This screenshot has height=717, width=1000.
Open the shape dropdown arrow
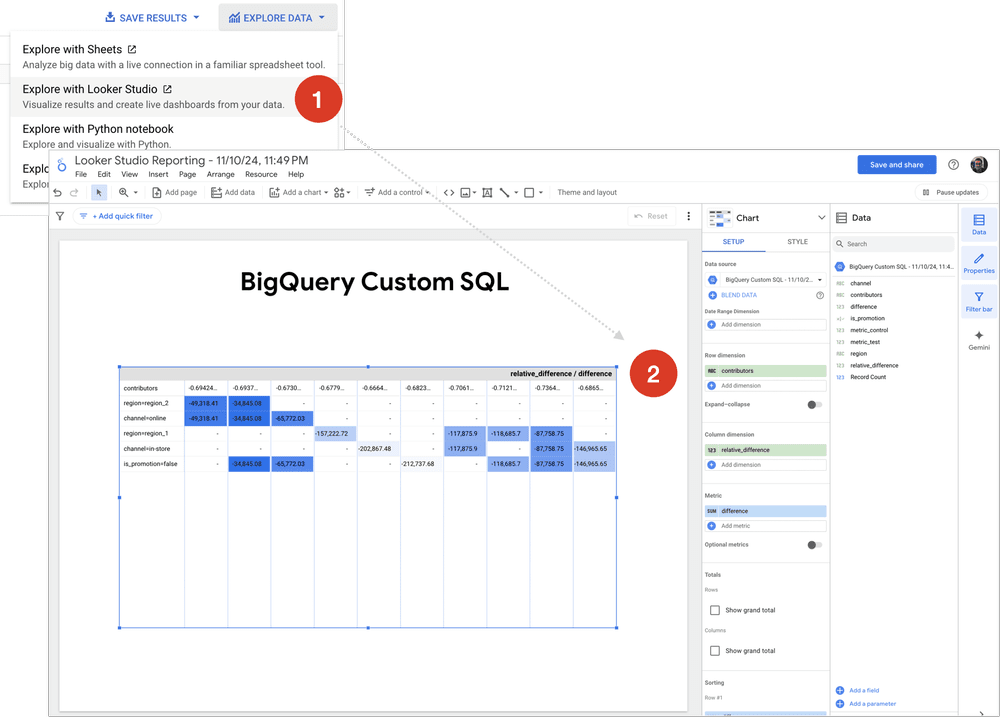point(541,193)
